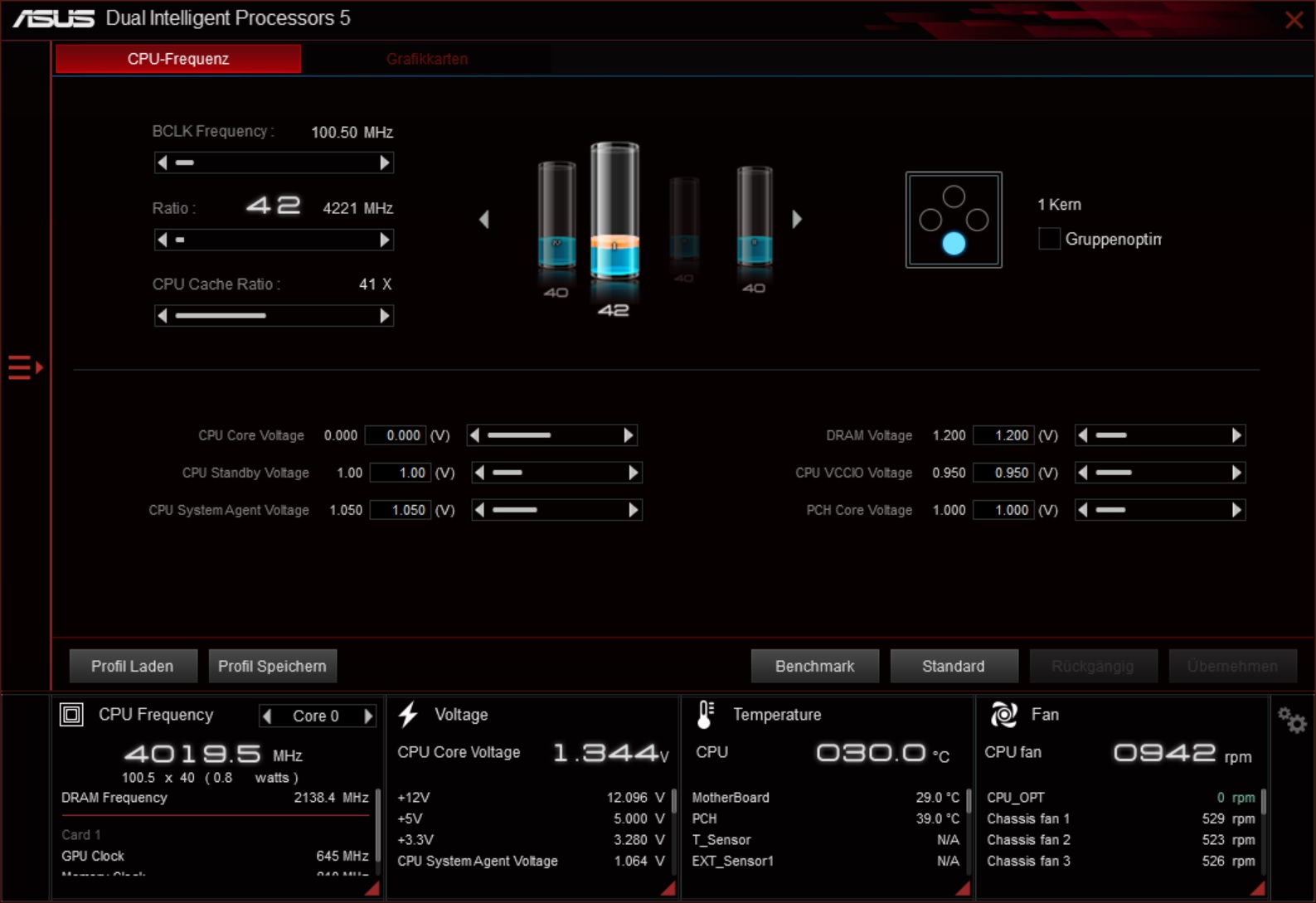This screenshot has width=1316, height=903.
Task: Click the BCLK Frequency slider track
Action: click(274, 163)
